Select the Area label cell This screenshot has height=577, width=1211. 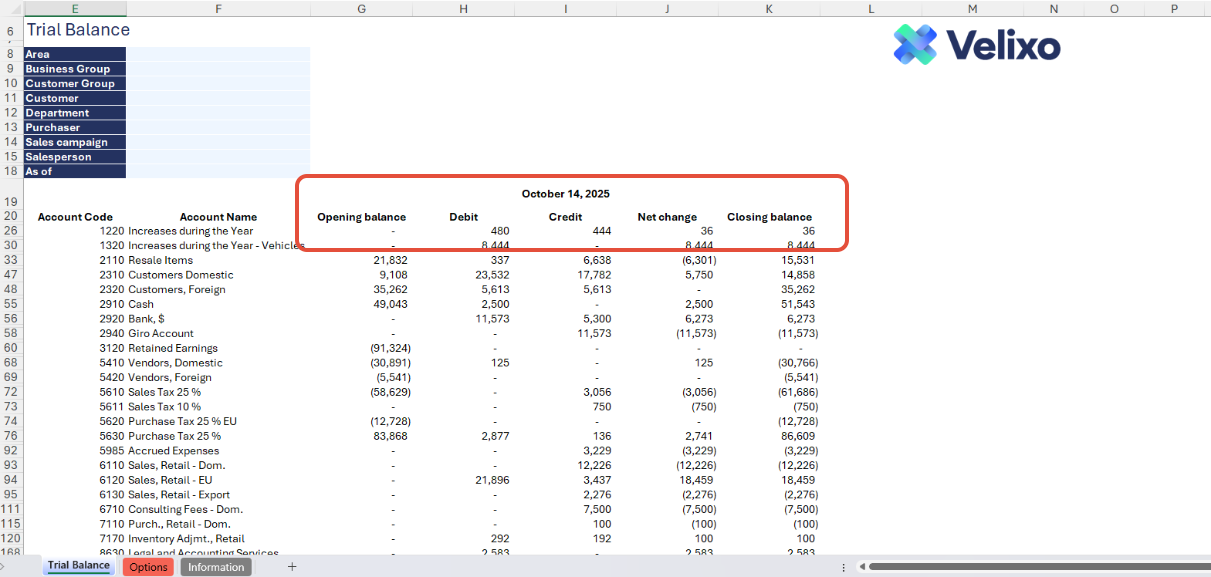(75, 54)
